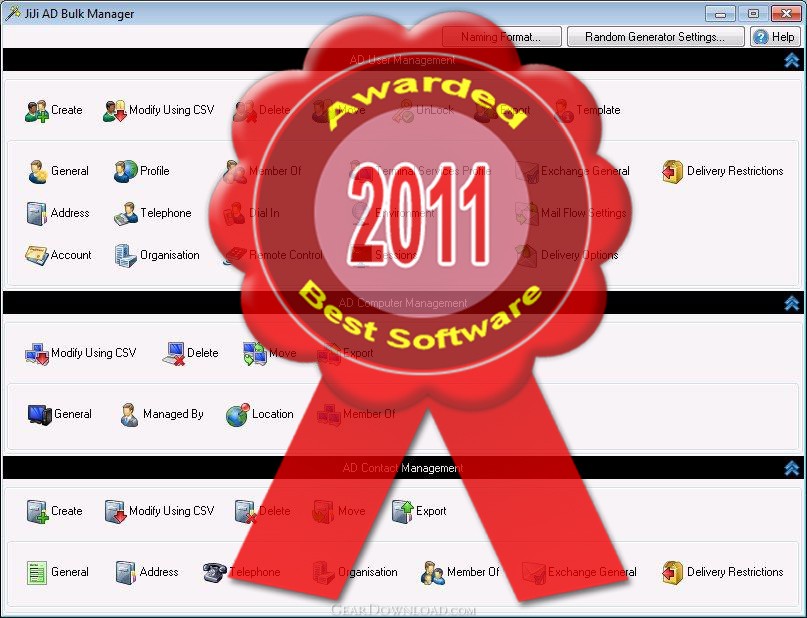Click the user Account icon

click(37, 255)
